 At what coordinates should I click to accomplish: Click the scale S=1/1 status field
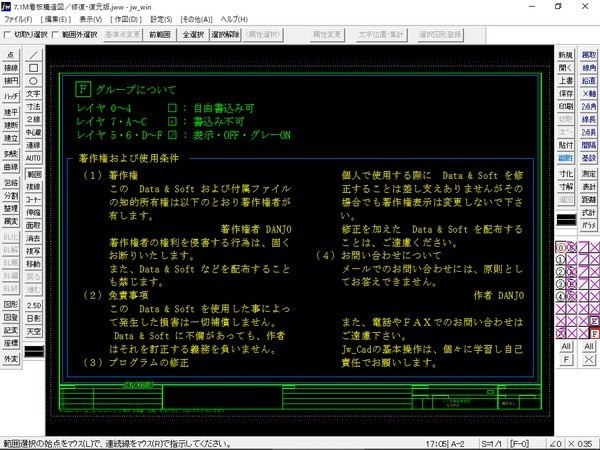click(491, 444)
